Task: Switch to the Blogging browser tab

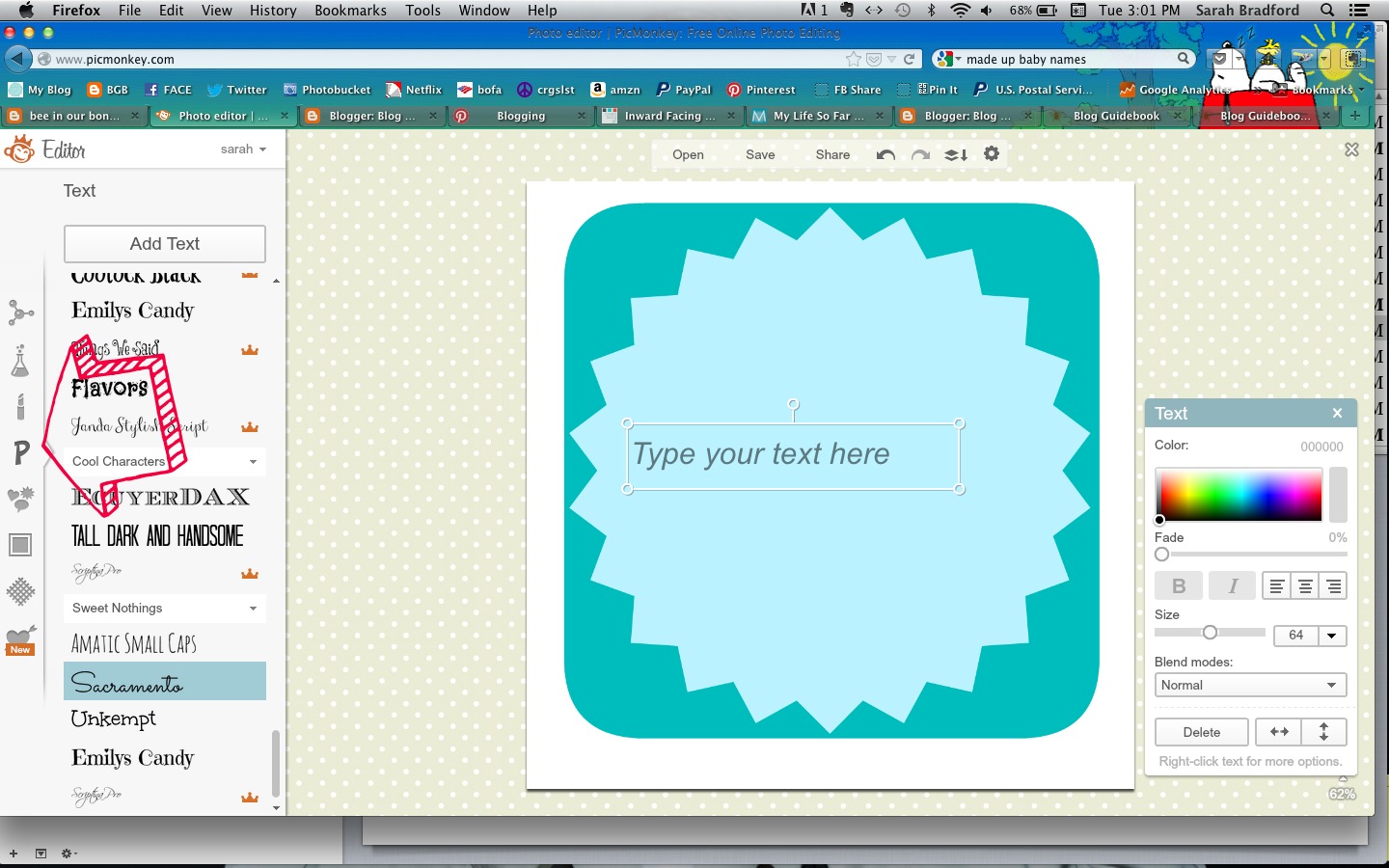Action: pos(520,116)
